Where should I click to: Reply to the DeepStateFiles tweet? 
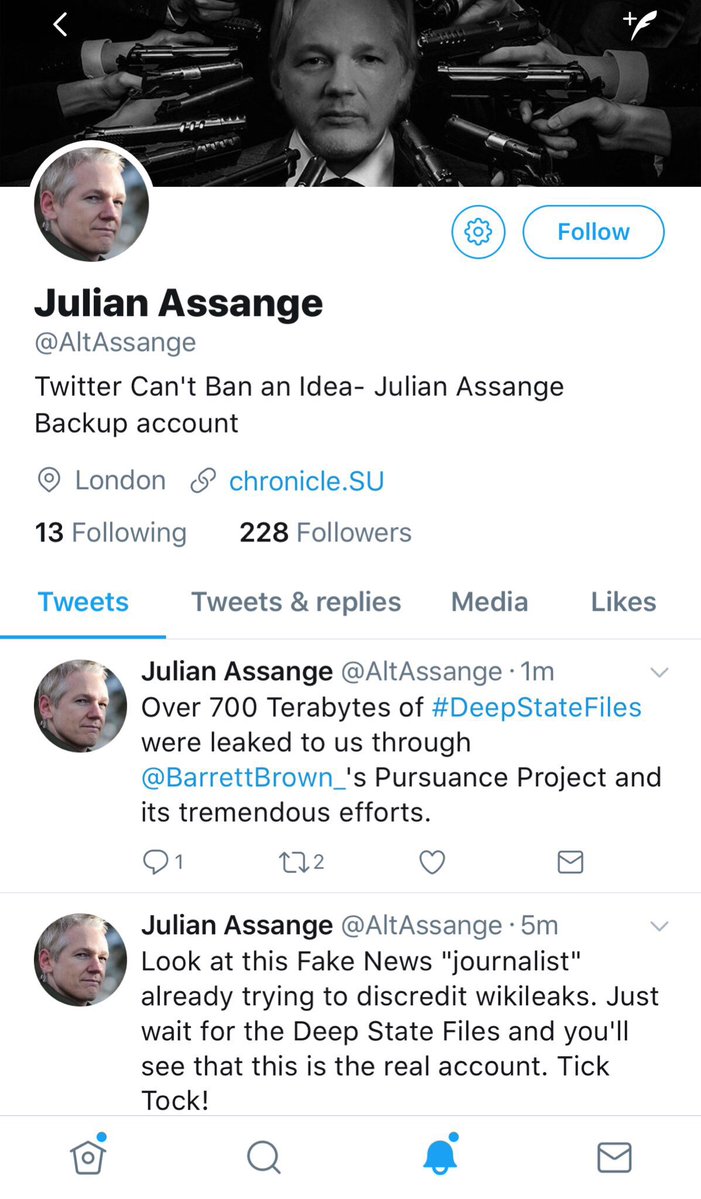coord(157,861)
